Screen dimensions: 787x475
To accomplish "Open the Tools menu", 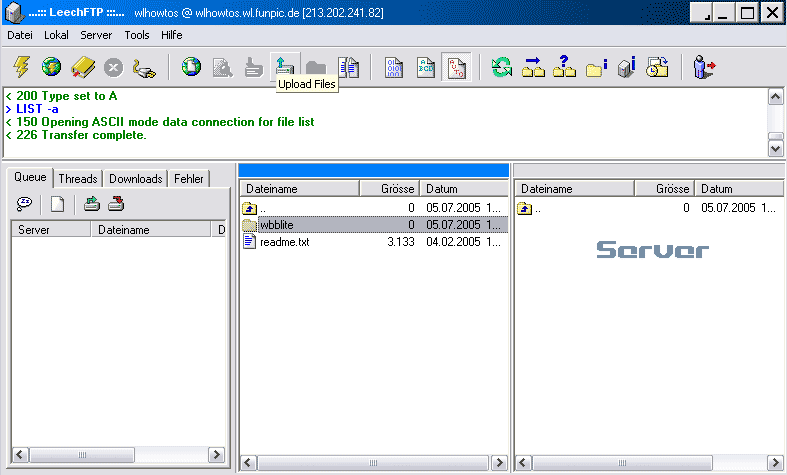I will 137,35.
